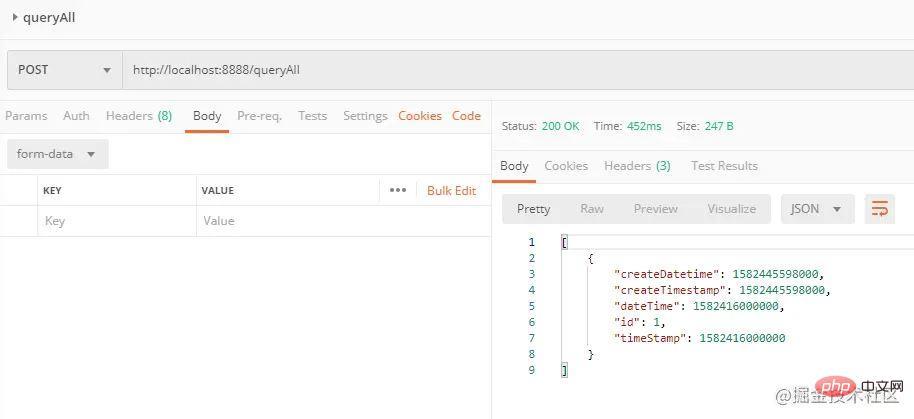This screenshot has width=914, height=419.
Task: Open the Test Results response tab
Action: [724, 166]
